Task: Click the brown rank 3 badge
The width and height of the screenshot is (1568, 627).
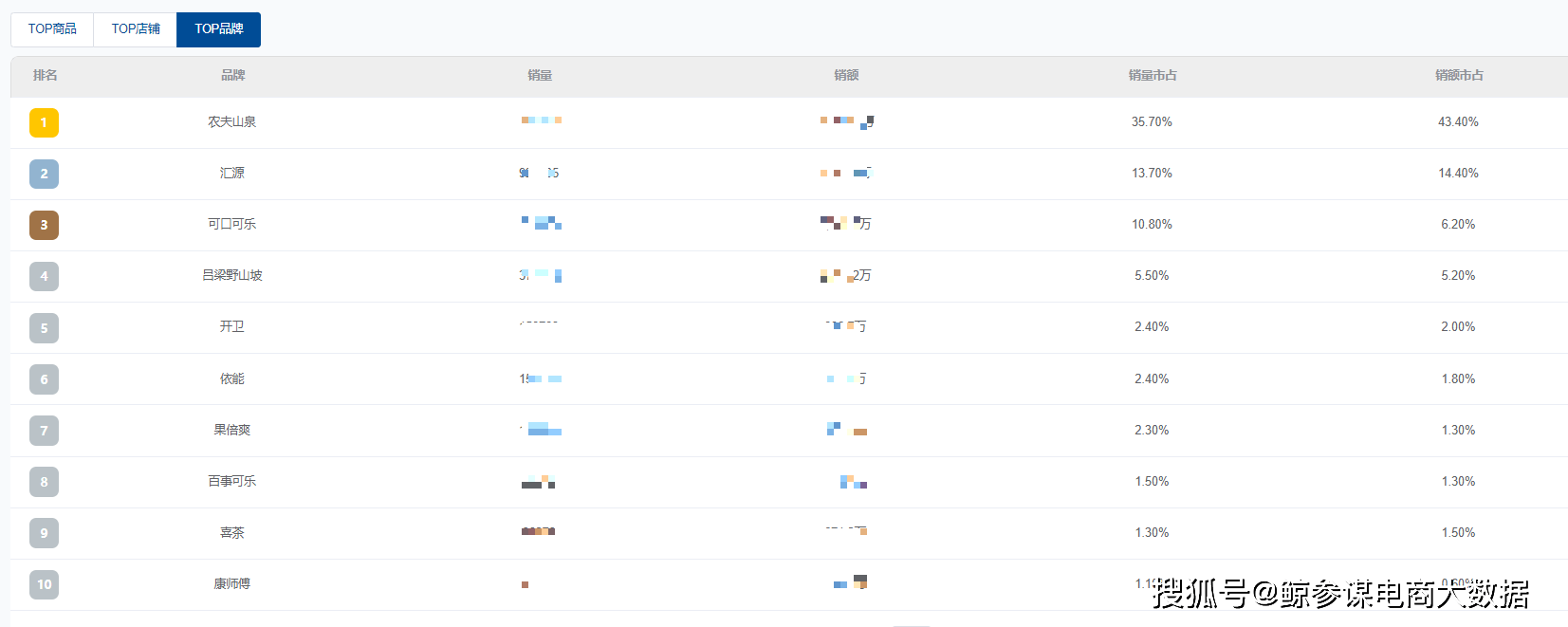Action: click(x=44, y=225)
